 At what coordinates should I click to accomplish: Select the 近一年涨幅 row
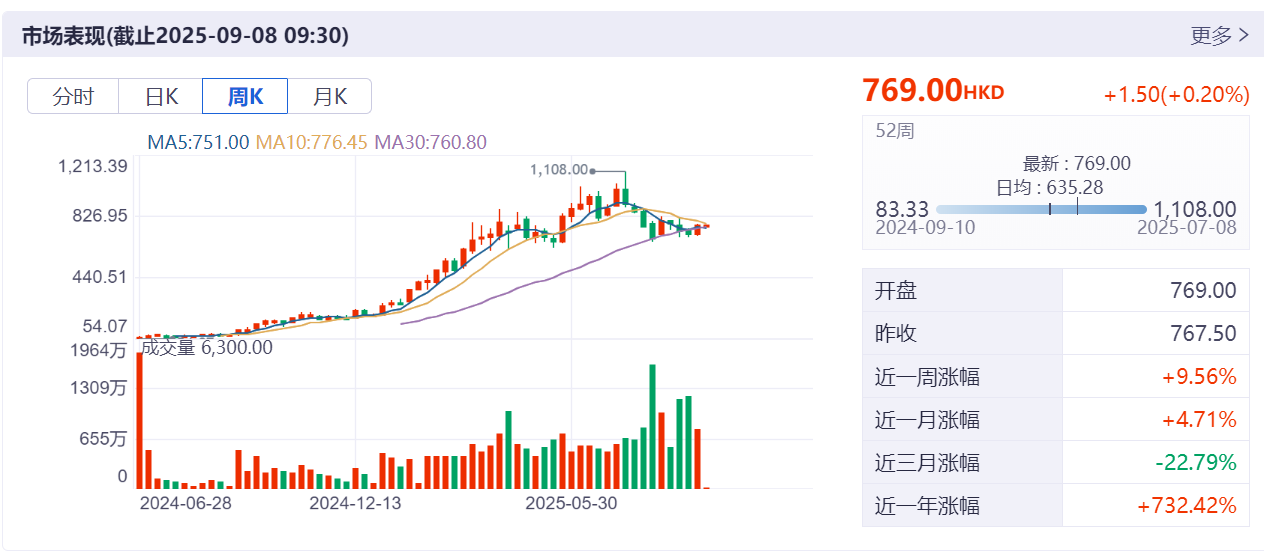click(1055, 506)
